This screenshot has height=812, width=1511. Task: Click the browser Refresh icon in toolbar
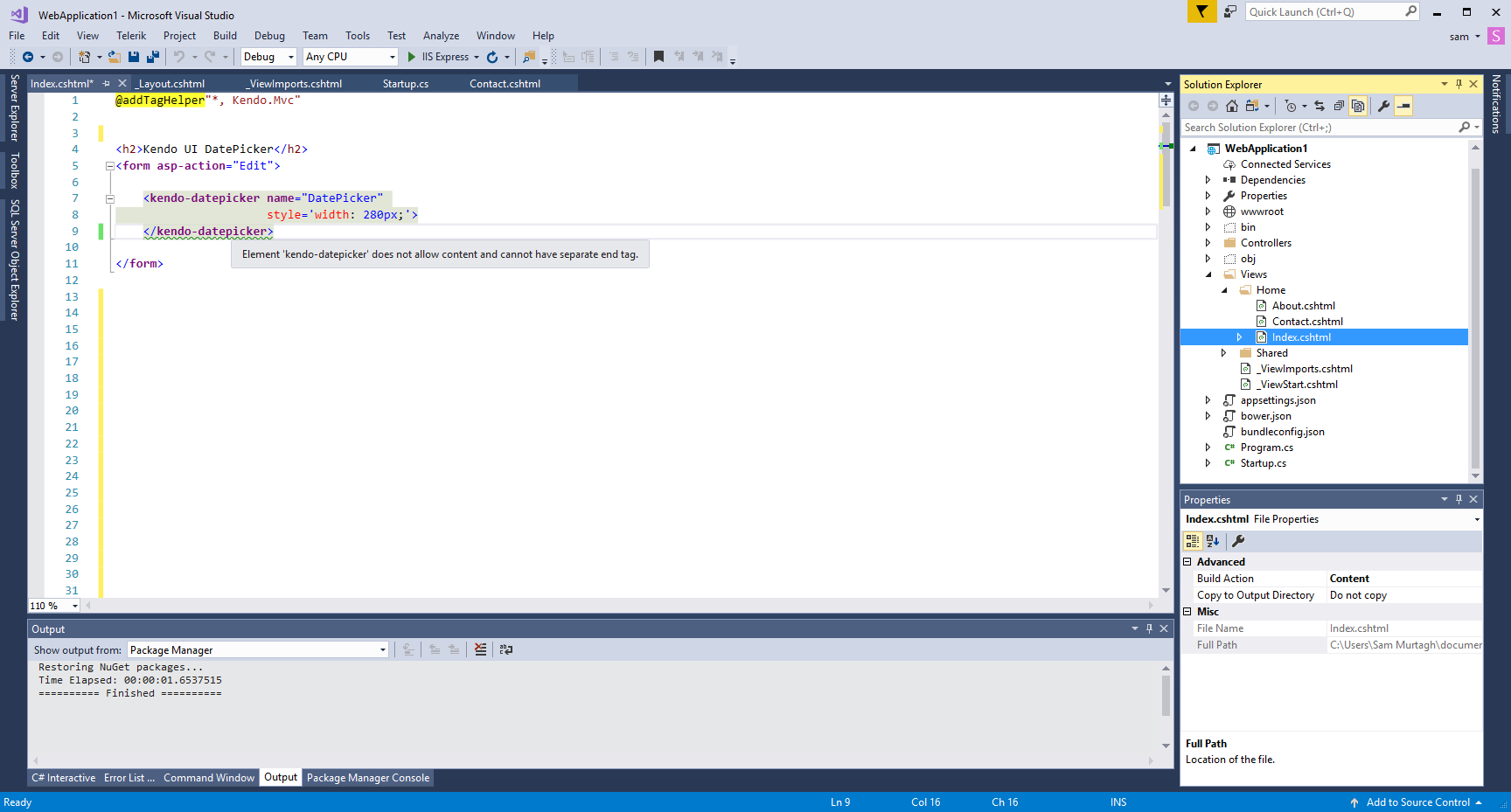(x=492, y=57)
